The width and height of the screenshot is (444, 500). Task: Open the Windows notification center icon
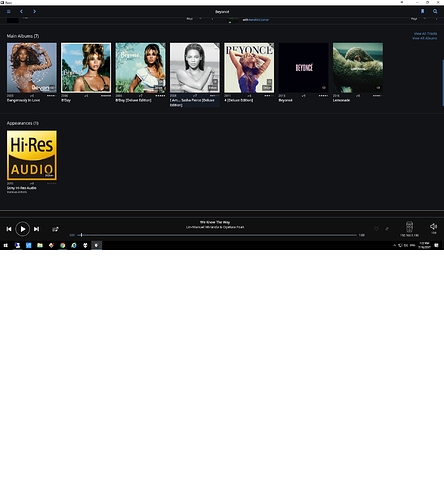436,245
